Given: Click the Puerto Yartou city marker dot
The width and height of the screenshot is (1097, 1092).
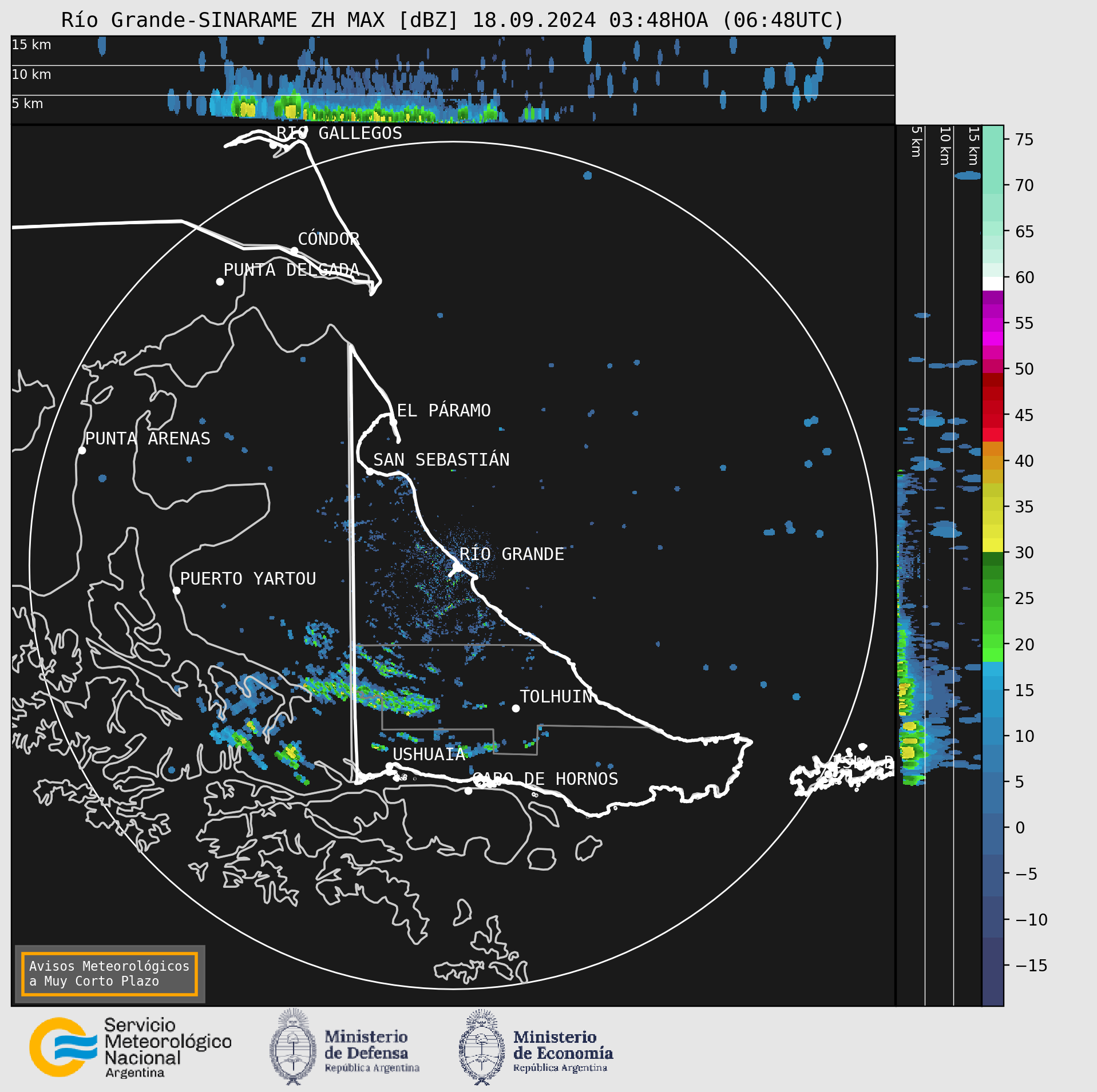Looking at the screenshot, I should 176,591.
